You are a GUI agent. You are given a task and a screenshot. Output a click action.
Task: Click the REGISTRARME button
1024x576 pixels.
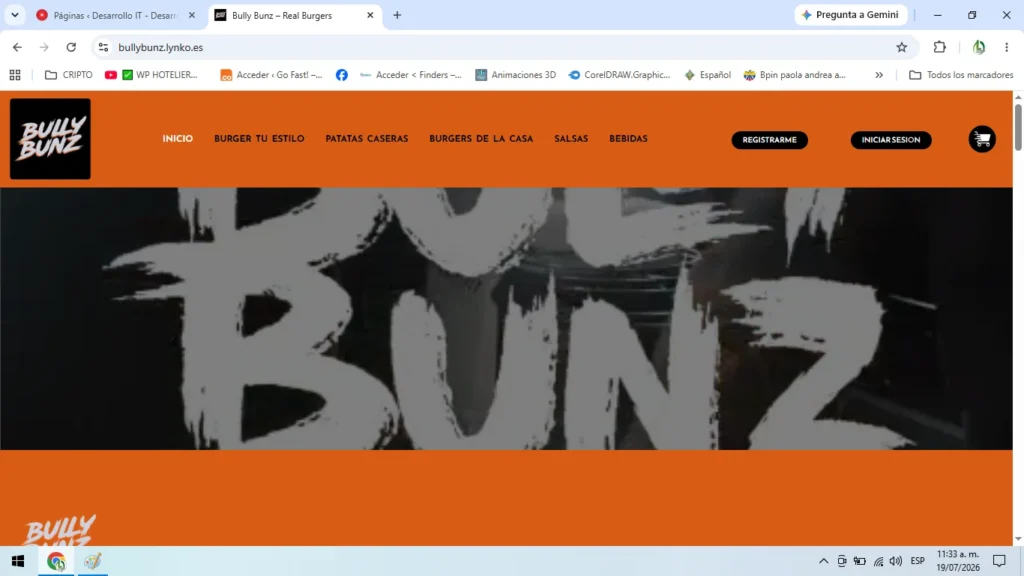[x=769, y=140]
